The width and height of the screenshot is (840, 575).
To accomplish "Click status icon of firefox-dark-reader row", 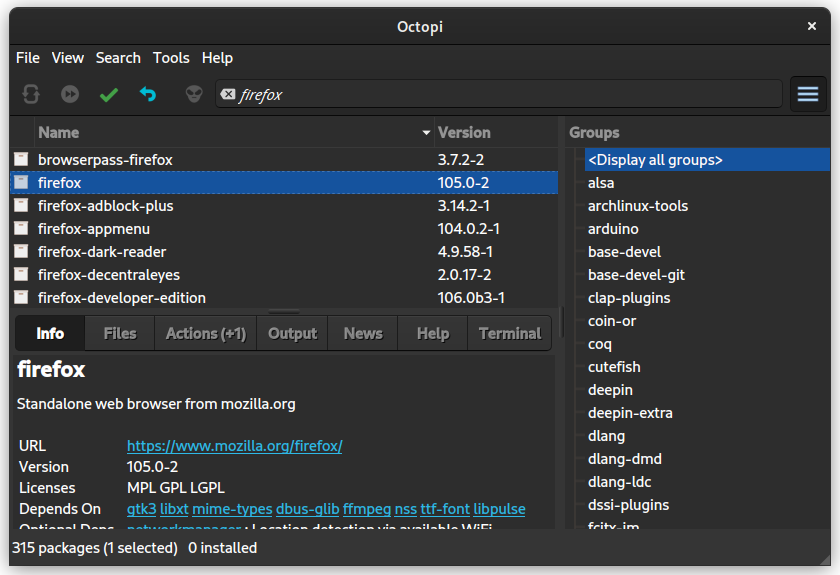I will 21,252.
